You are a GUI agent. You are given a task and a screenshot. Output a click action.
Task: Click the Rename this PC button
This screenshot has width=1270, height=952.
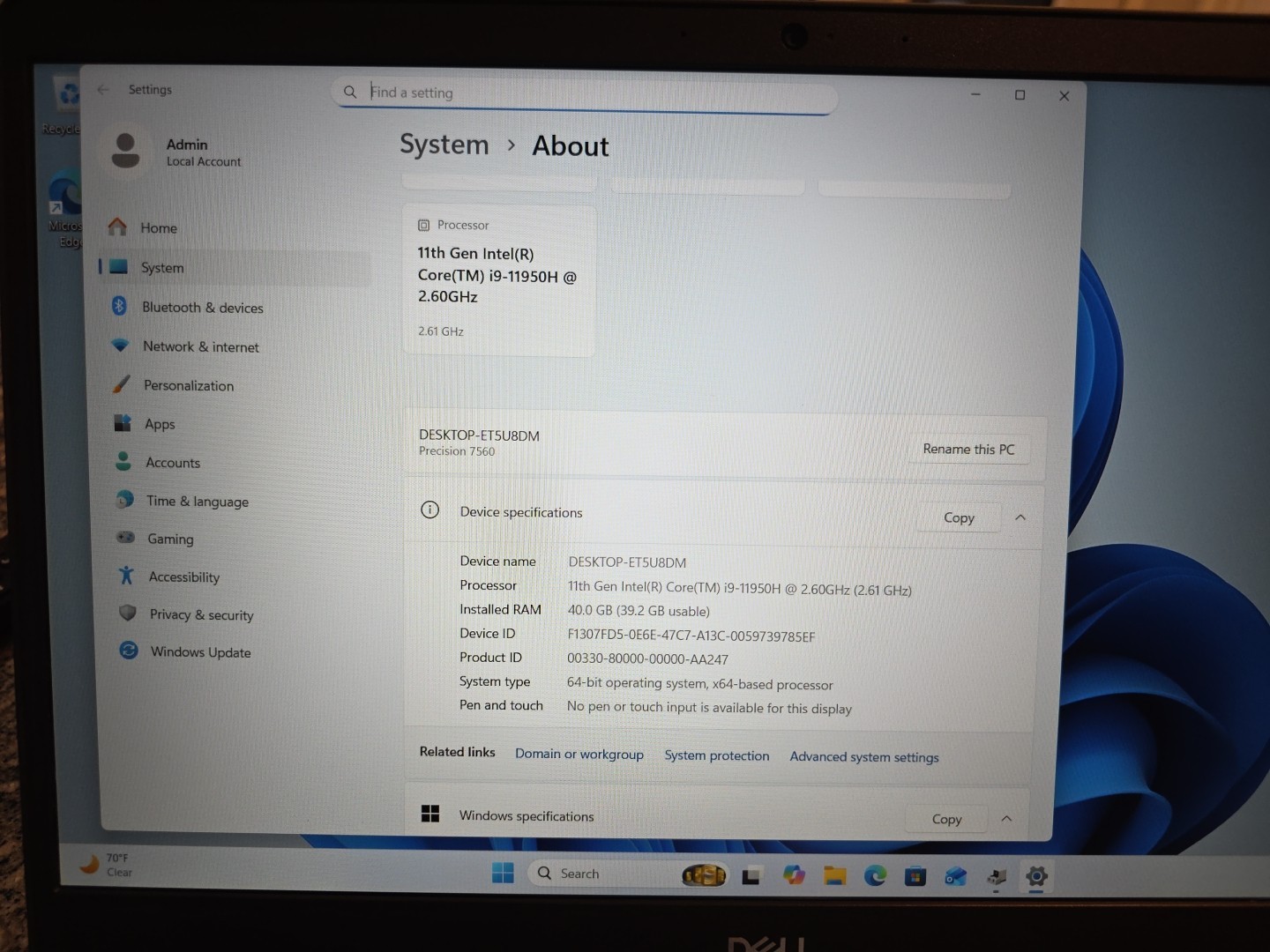click(x=968, y=450)
